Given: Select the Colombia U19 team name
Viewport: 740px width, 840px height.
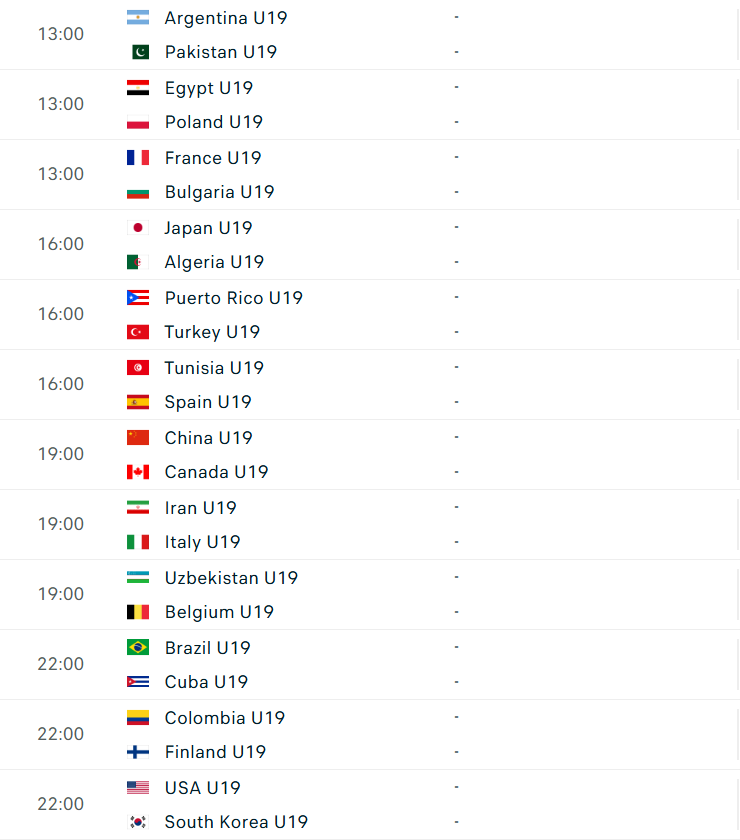Looking at the screenshot, I should pos(225,718).
